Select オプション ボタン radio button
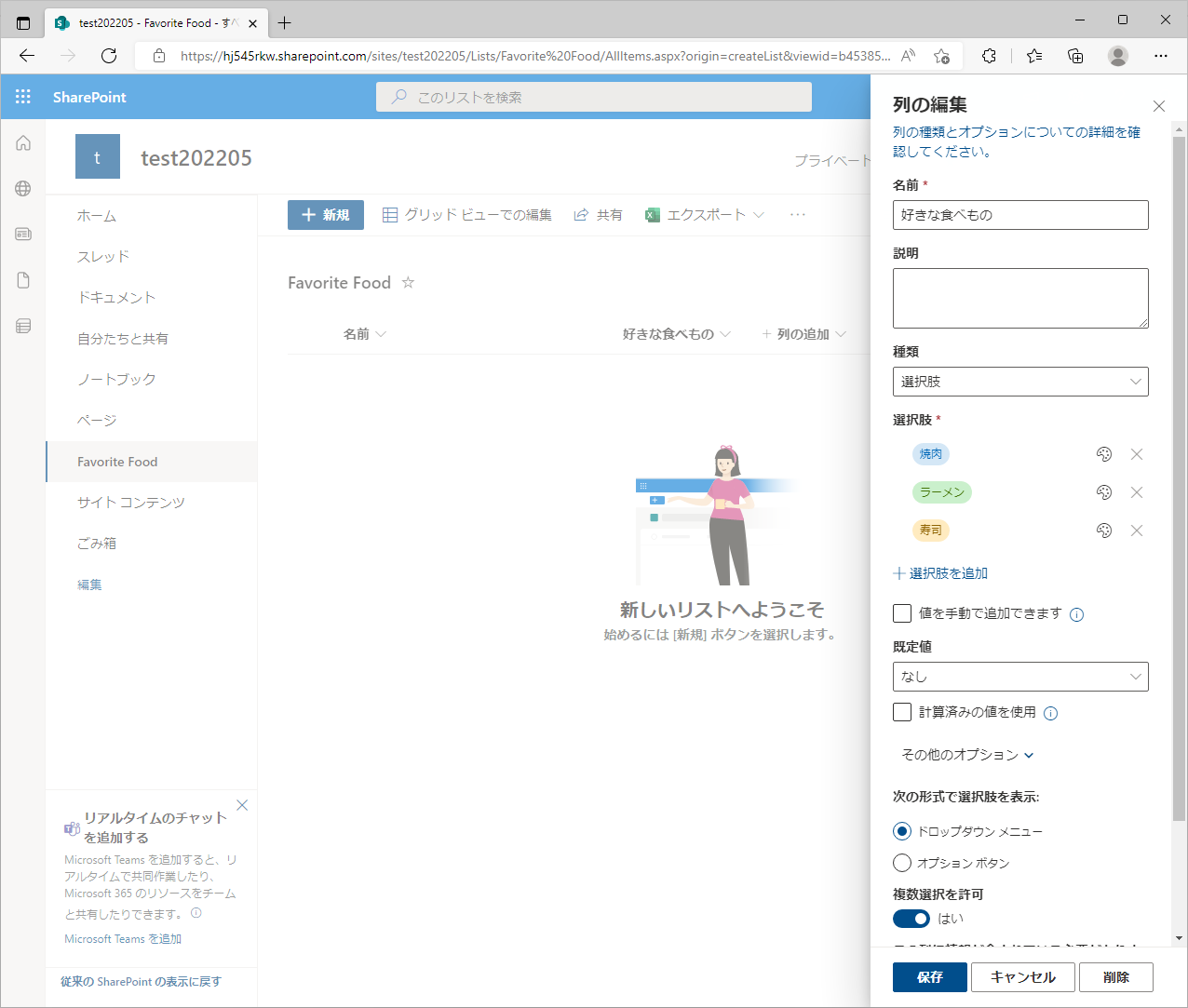The image size is (1188, 1008). click(901, 863)
